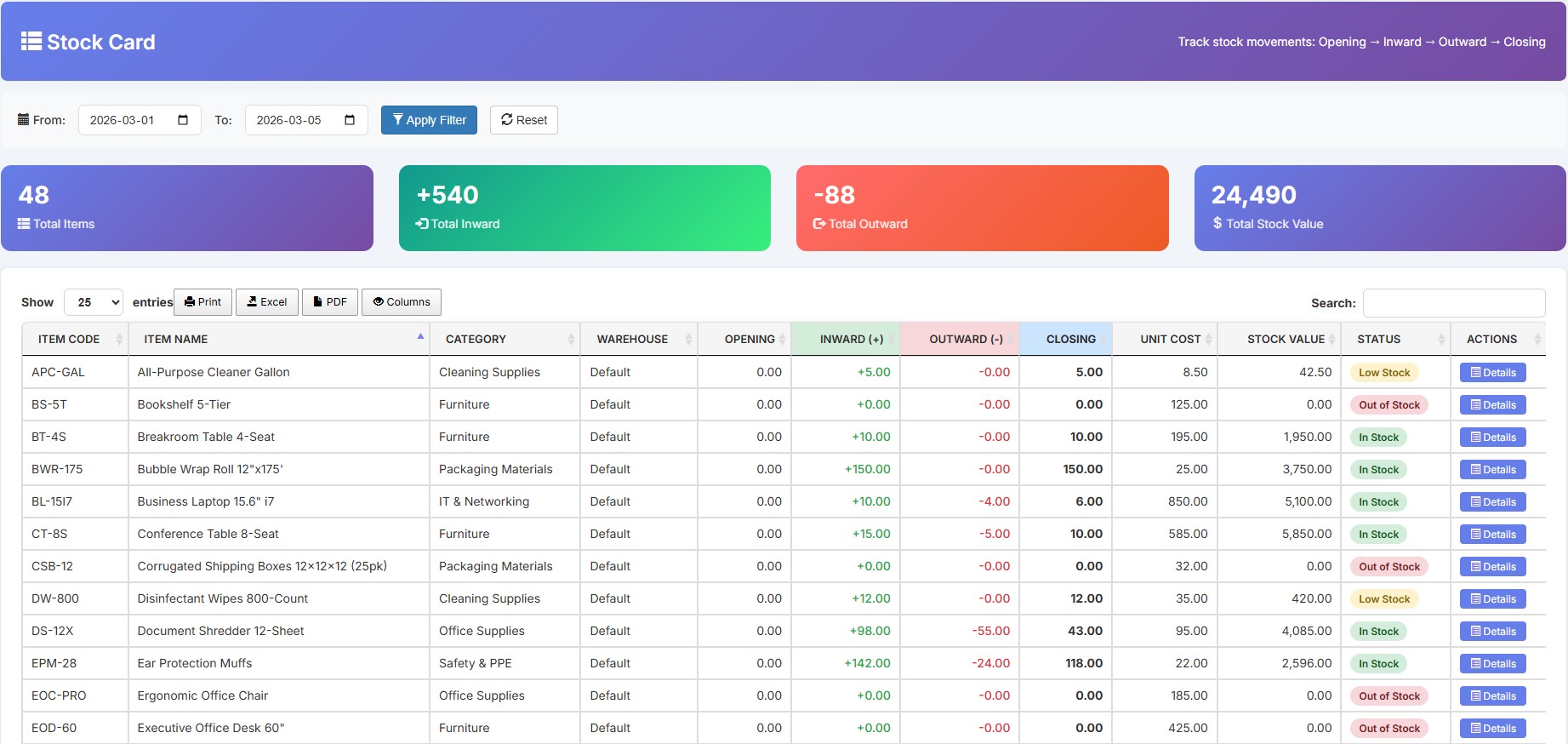Click the Low Stock badge for All-Purpose Cleaner
This screenshot has width=1568, height=744.
(1383, 373)
